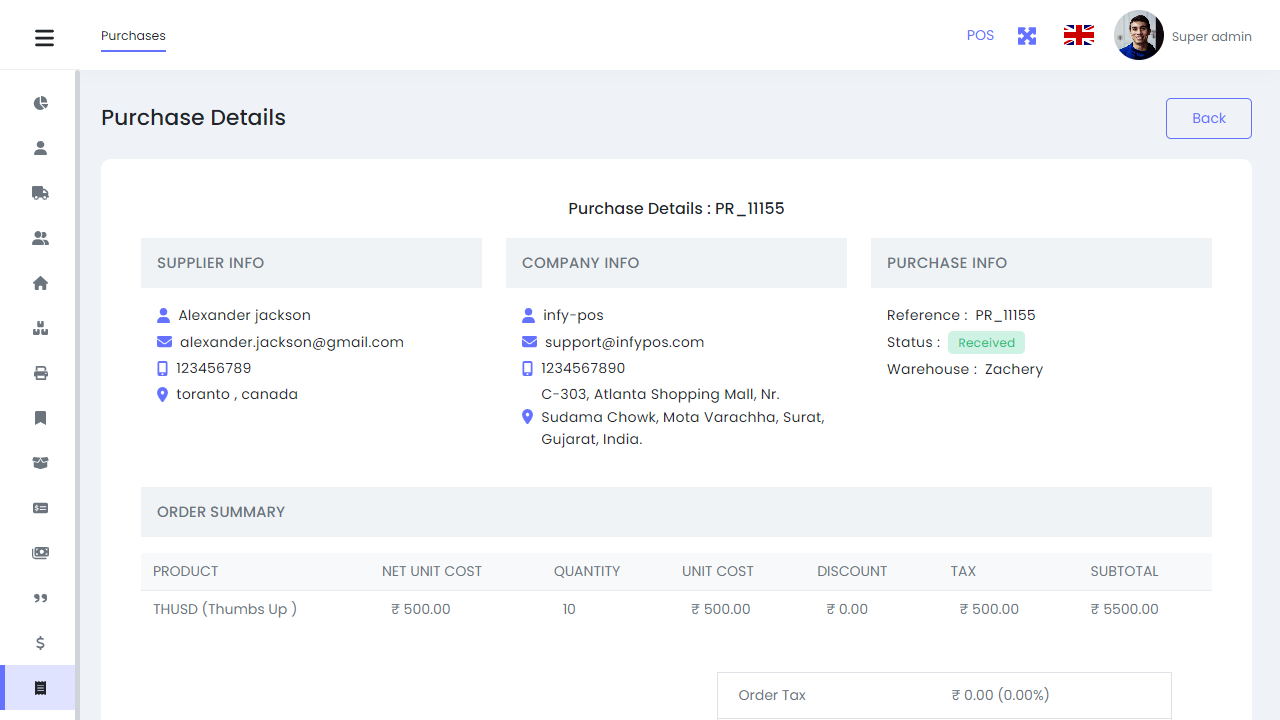The image size is (1280, 720).
Task: Click the warehouse home icon
Action: (x=40, y=283)
